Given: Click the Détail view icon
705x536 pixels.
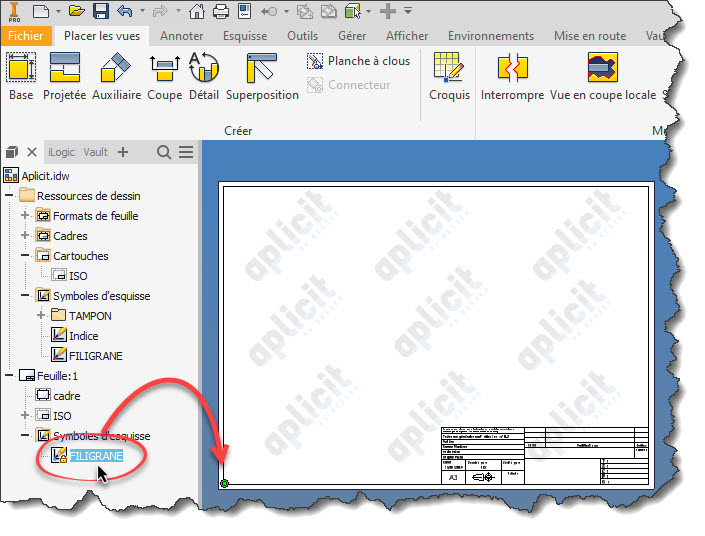Looking at the screenshot, I should (203, 77).
